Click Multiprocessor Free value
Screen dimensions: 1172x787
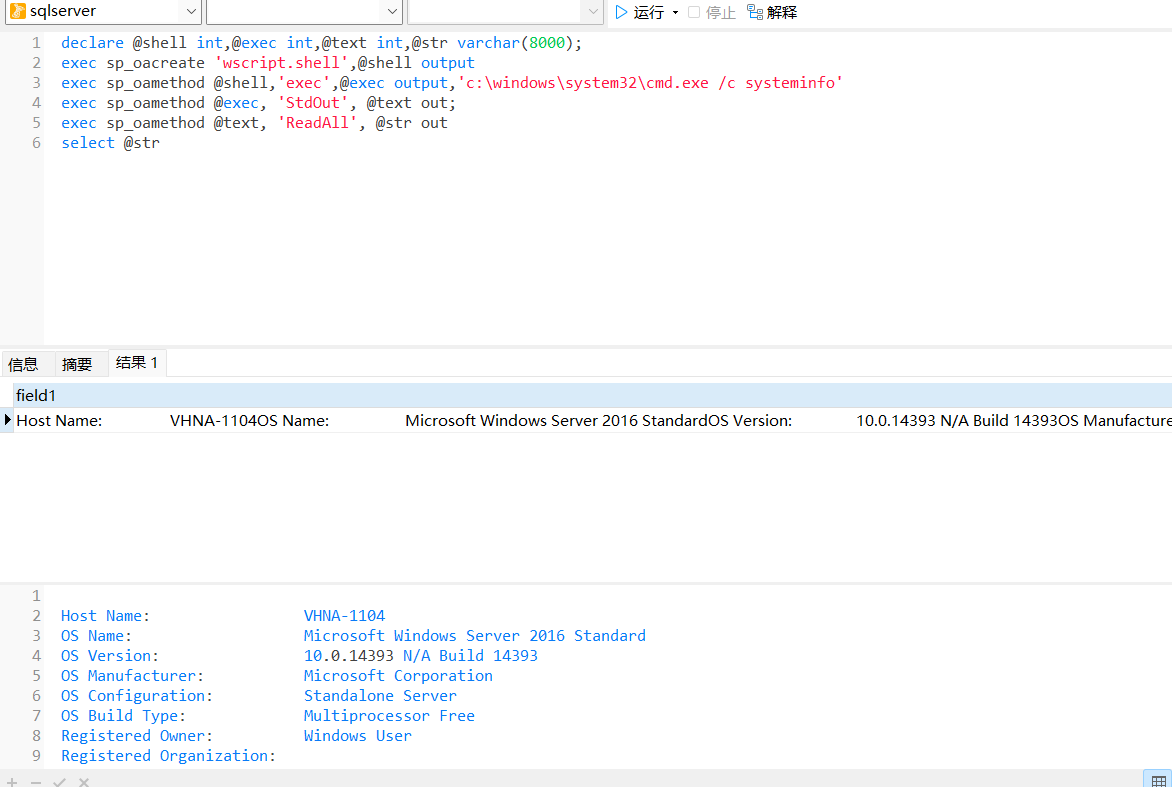click(389, 716)
